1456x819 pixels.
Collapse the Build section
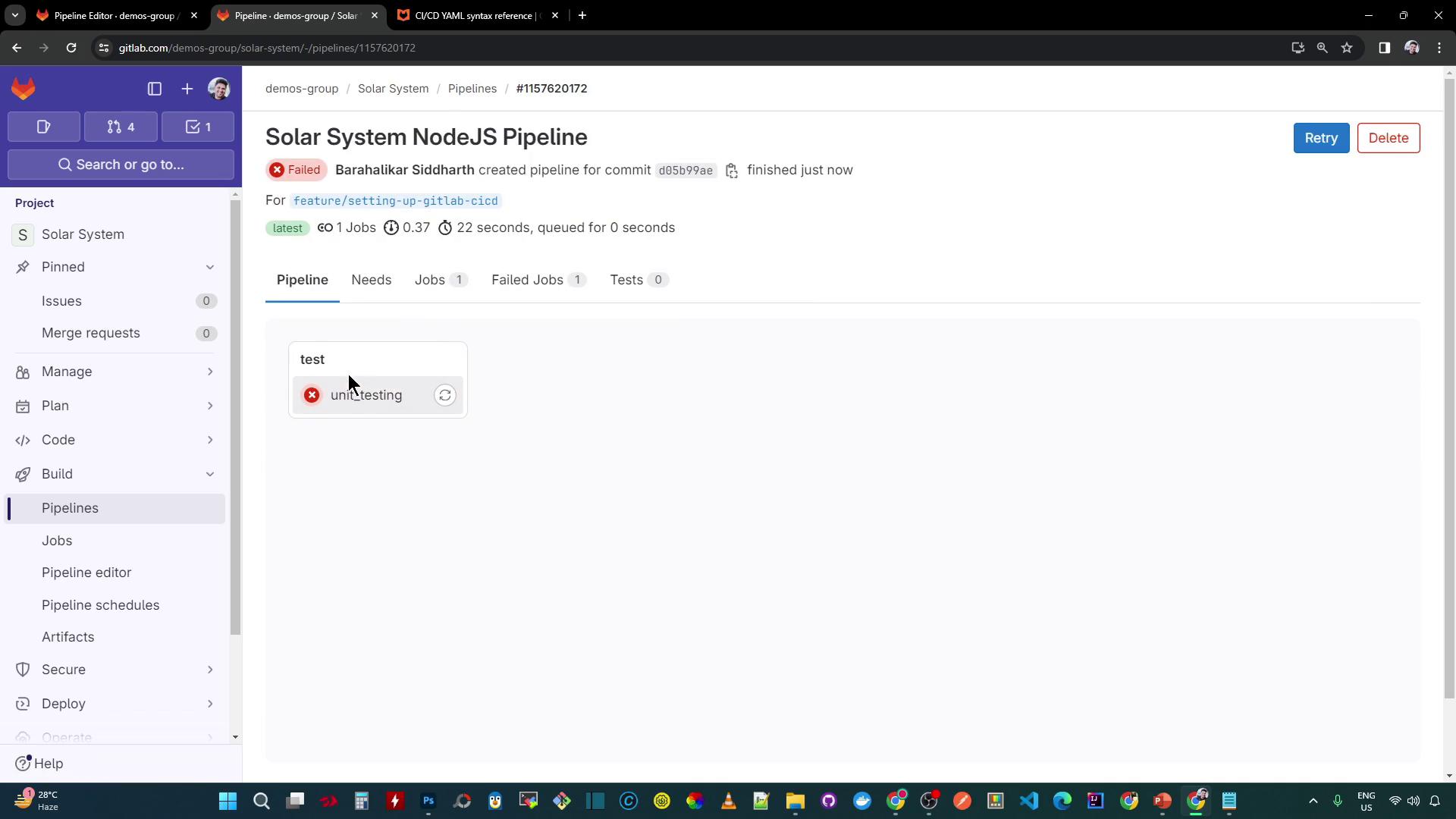point(210,474)
